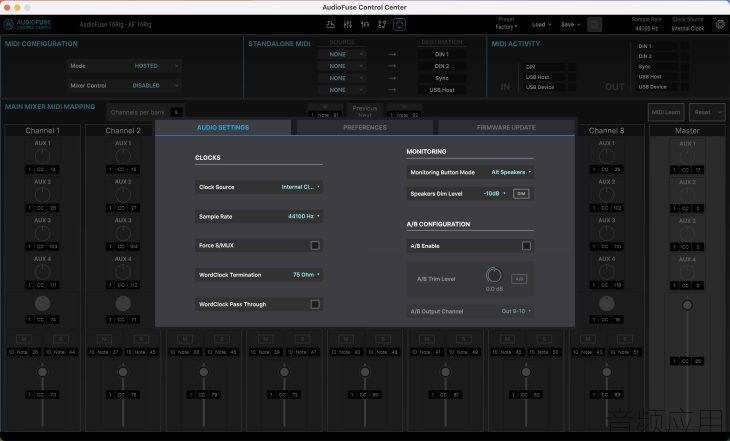The image size is (730, 441).
Task: Toggle Channel 1 solo S button
Action: pyautogui.click(x=61, y=339)
